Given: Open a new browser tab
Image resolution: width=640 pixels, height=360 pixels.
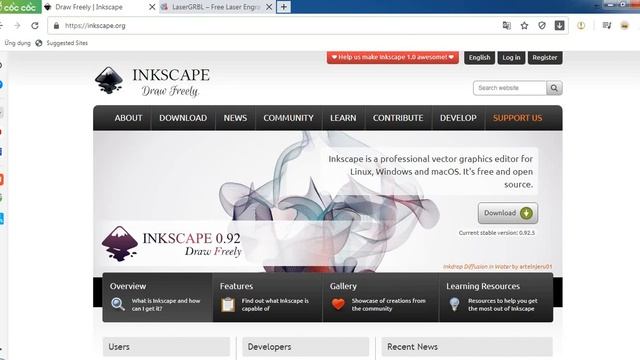Looking at the screenshot, I should point(284,7).
